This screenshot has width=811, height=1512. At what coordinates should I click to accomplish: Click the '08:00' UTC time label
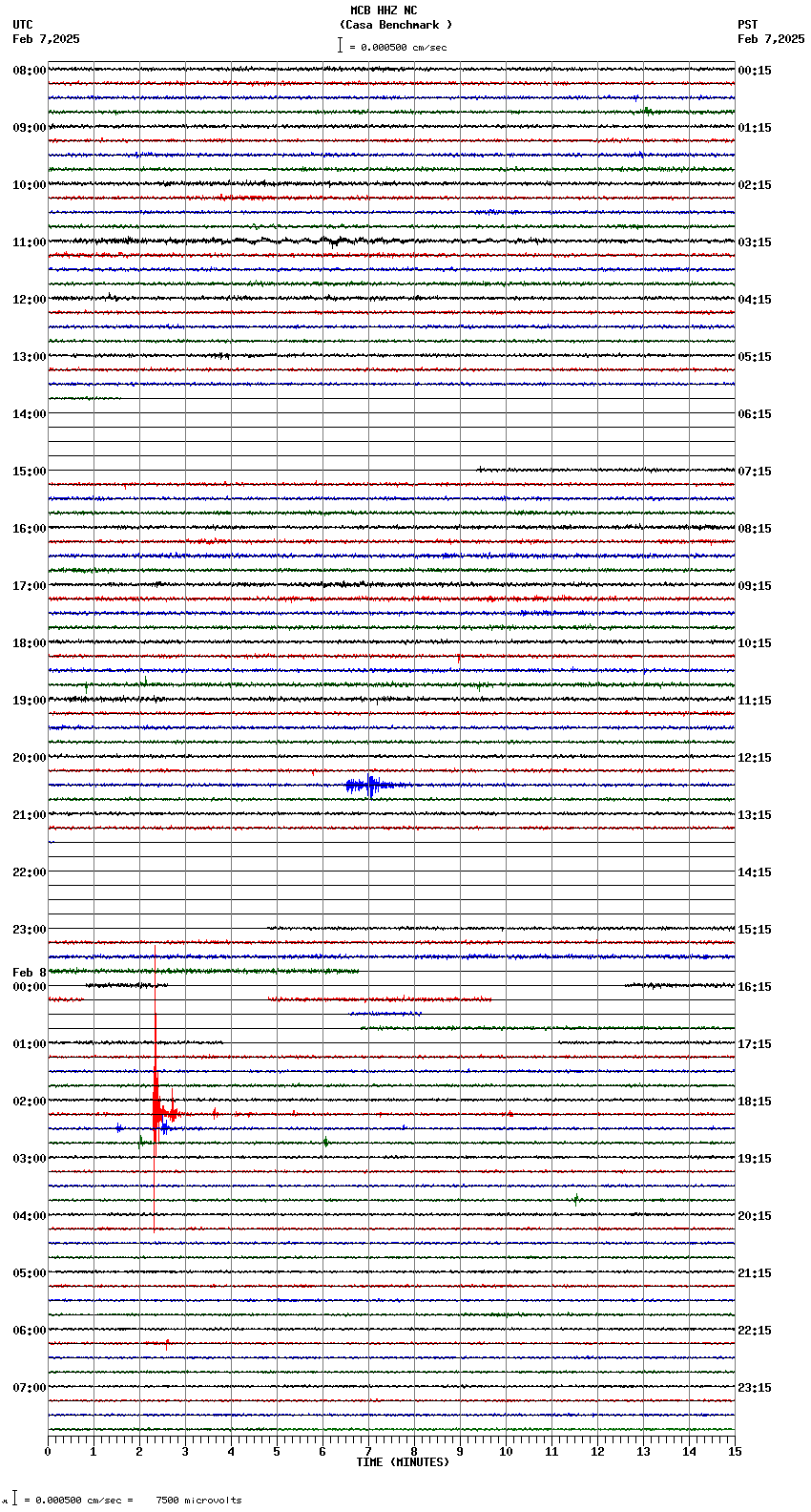pyautogui.click(x=30, y=71)
